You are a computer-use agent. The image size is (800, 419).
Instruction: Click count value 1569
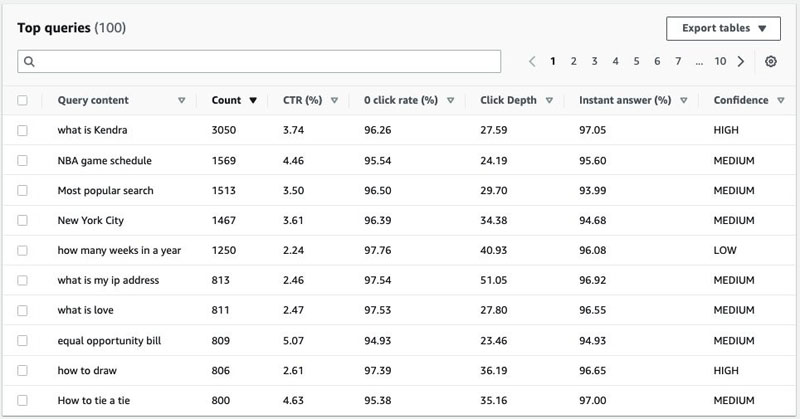click(223, 161)
